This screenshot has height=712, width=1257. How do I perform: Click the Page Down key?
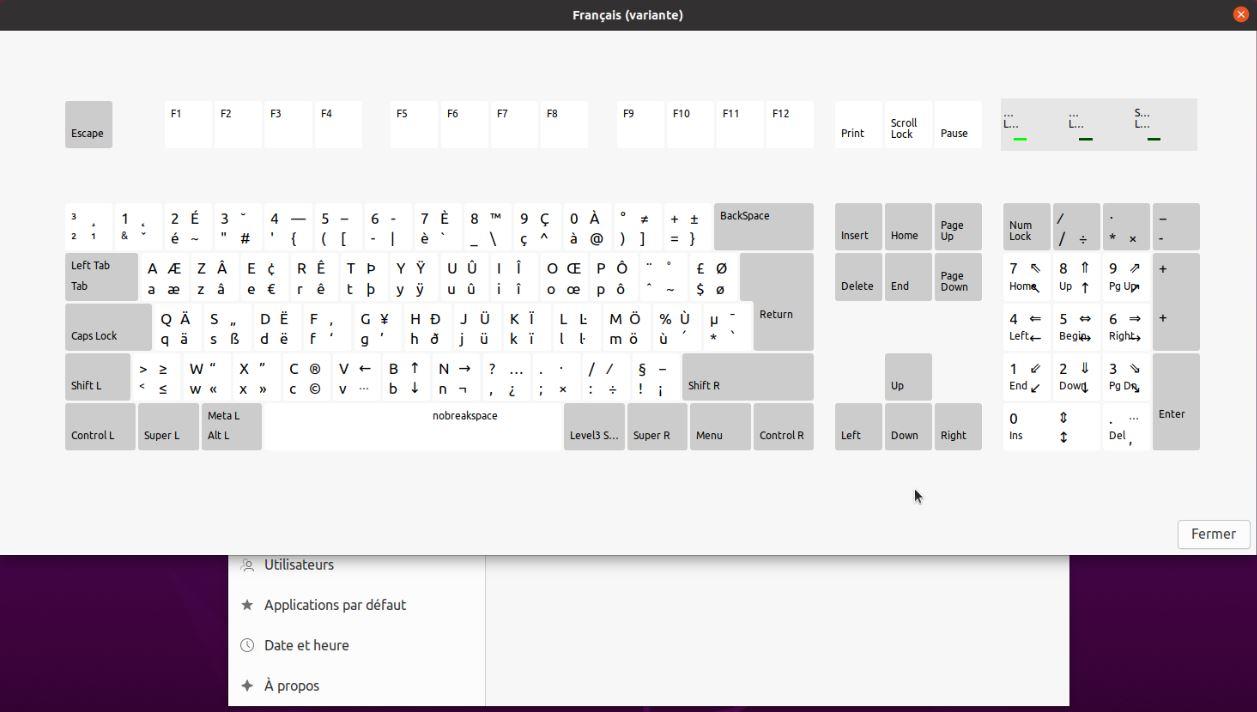coord(958,277)
